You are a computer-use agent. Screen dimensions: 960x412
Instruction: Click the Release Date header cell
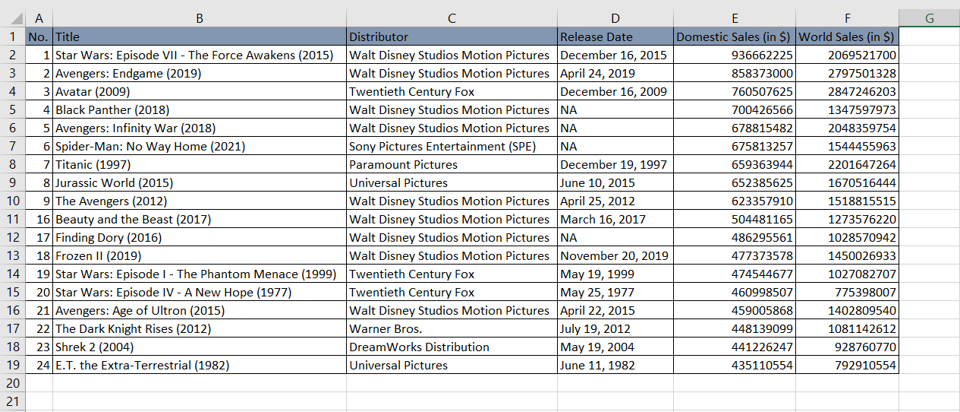615,37
